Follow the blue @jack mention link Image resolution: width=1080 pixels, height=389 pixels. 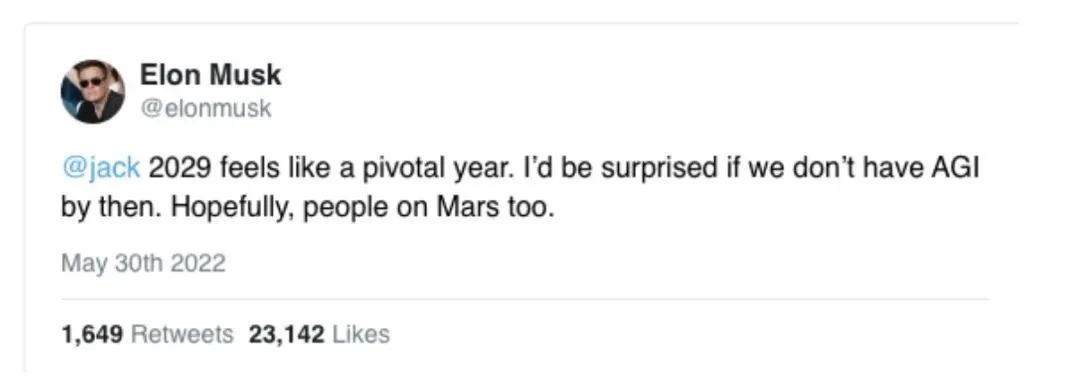101,169
